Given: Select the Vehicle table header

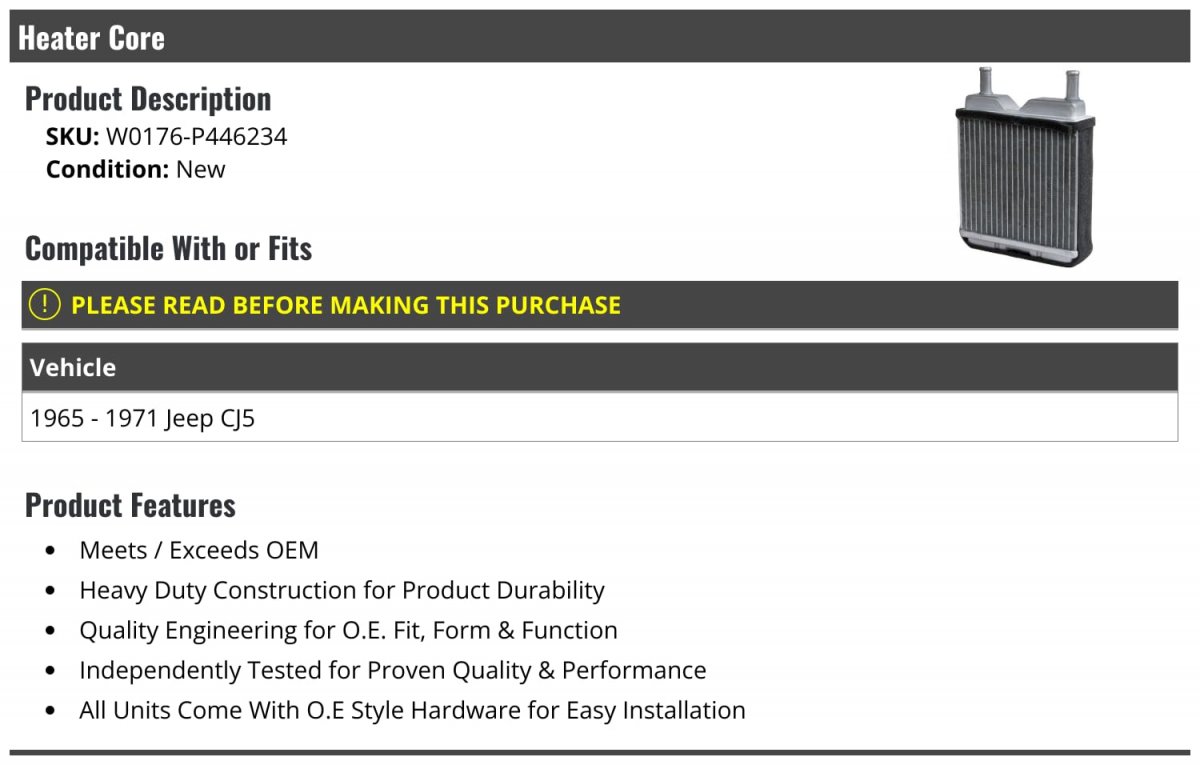Looking at the screenshot, I should (x=600, y=367).
